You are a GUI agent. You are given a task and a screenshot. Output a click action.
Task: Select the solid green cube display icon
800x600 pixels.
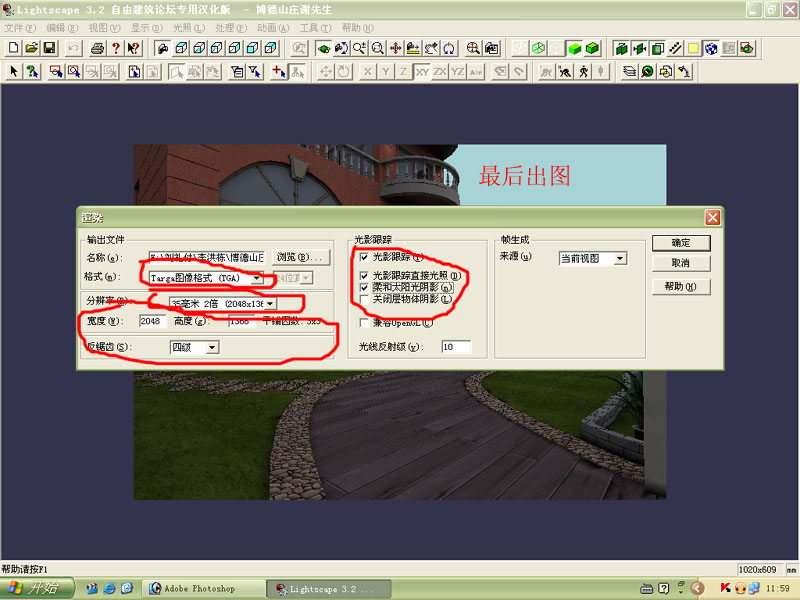pos(574,48)
